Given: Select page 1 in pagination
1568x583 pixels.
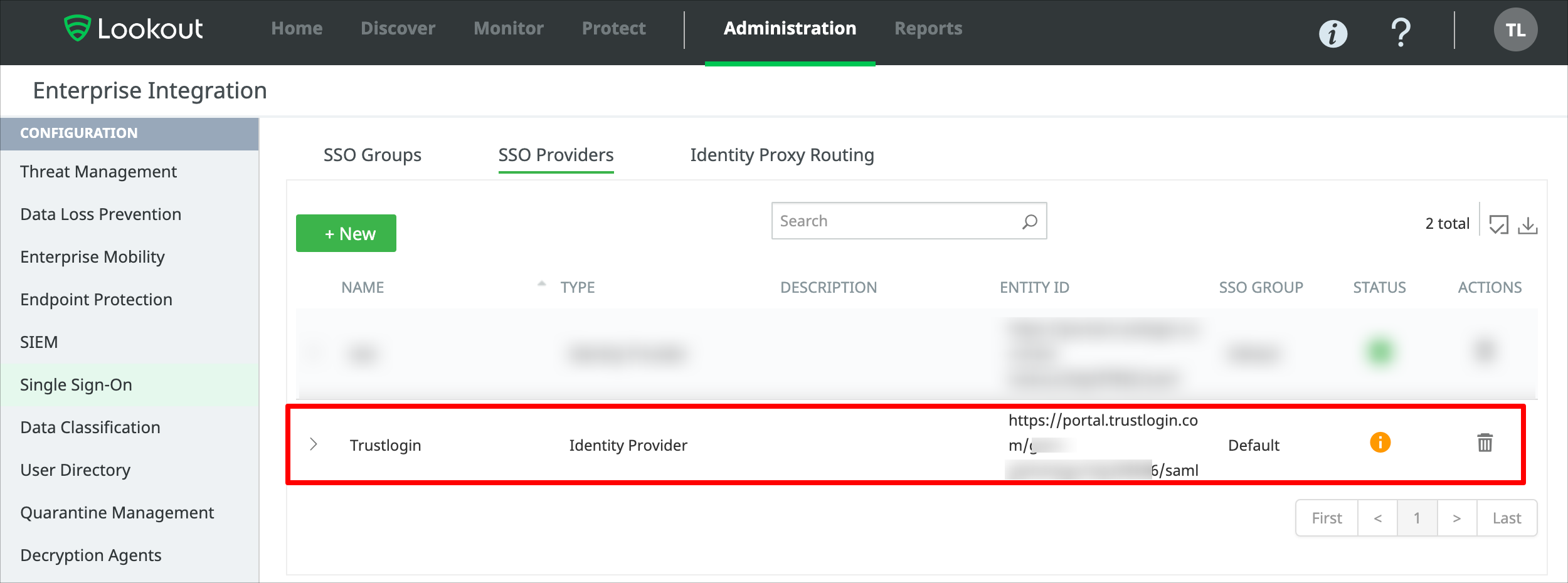Looking at the screenshot, I should tap(1417, 518).
